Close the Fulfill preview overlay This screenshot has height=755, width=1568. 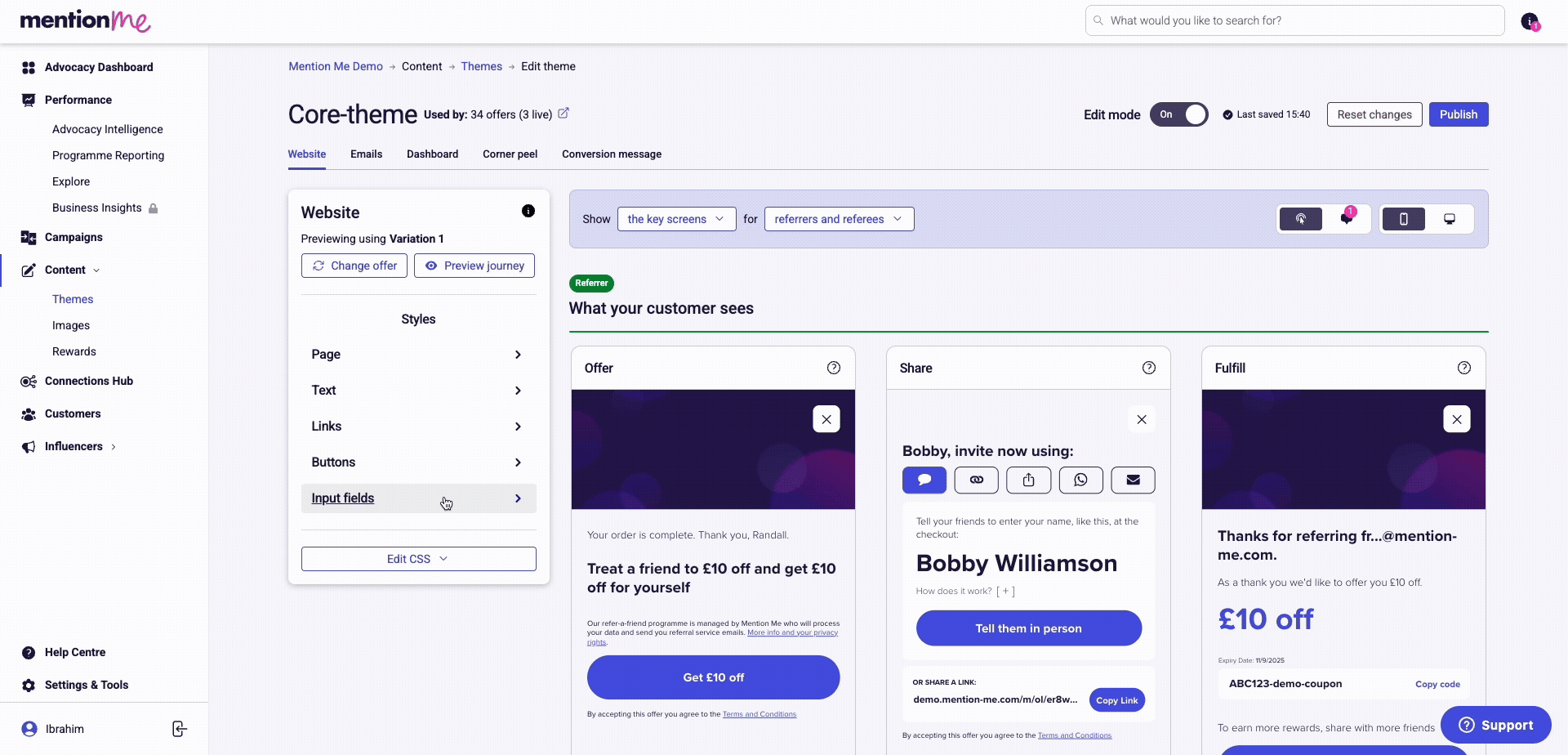point(1457,419)
